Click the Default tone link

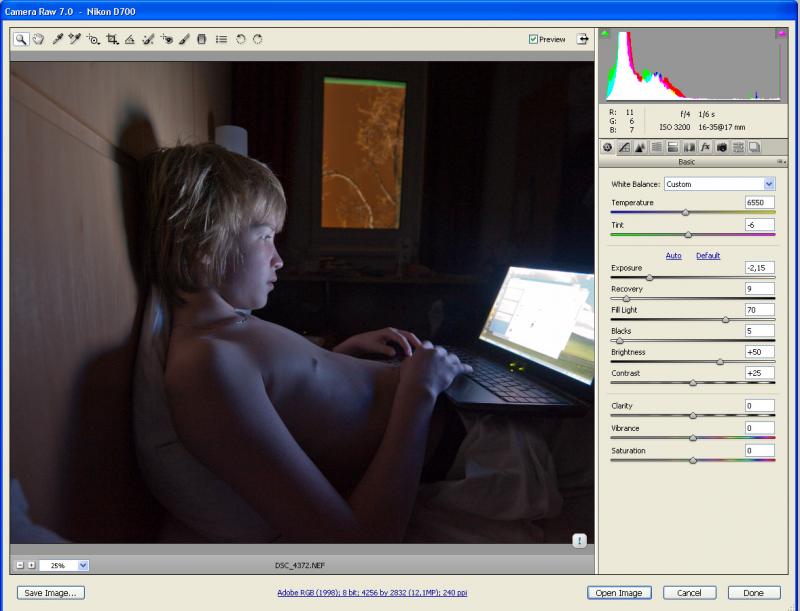click(x=708, y=256)
